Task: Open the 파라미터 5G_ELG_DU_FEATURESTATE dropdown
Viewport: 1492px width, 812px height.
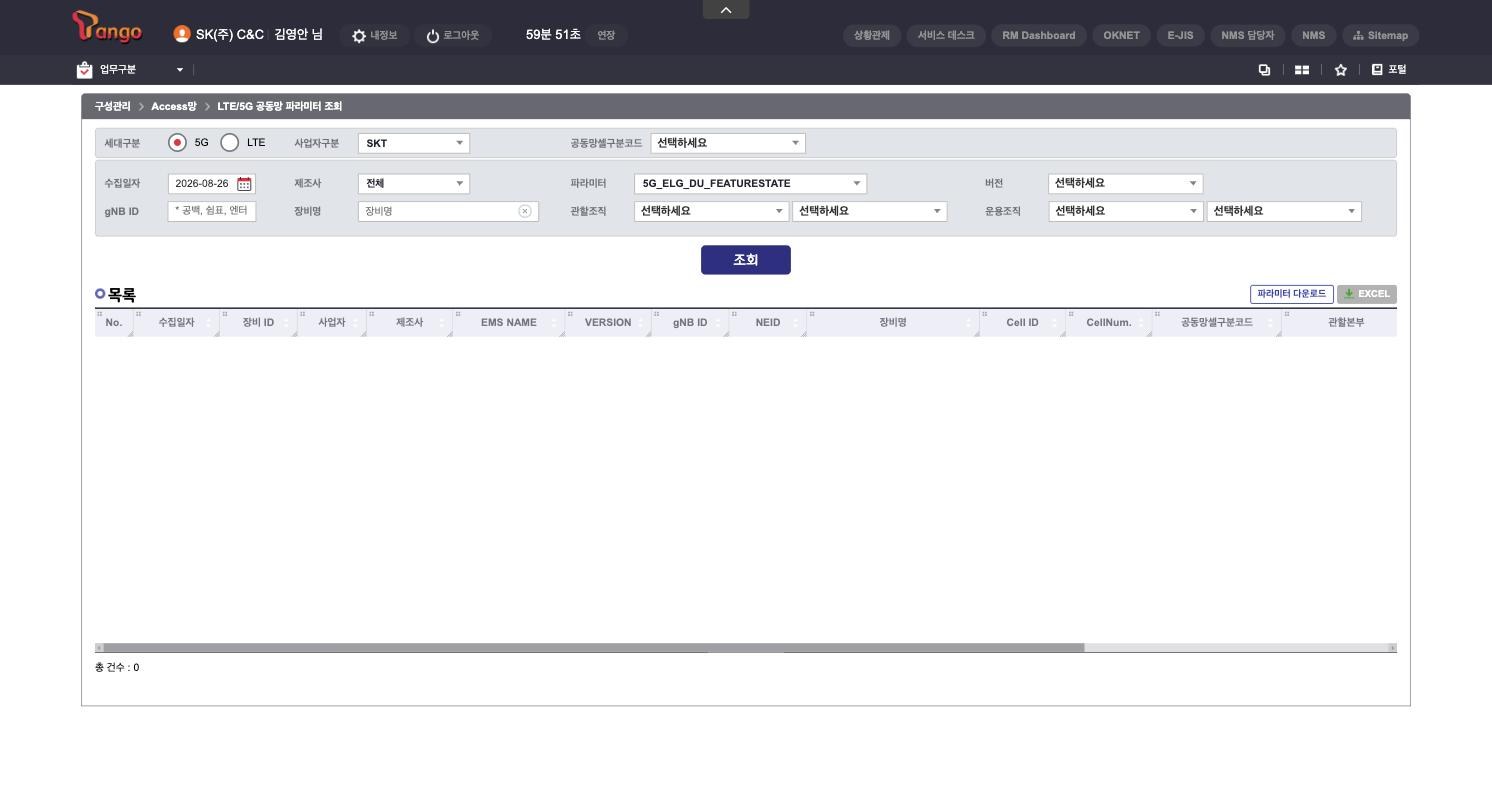Action: coord(750,184)
